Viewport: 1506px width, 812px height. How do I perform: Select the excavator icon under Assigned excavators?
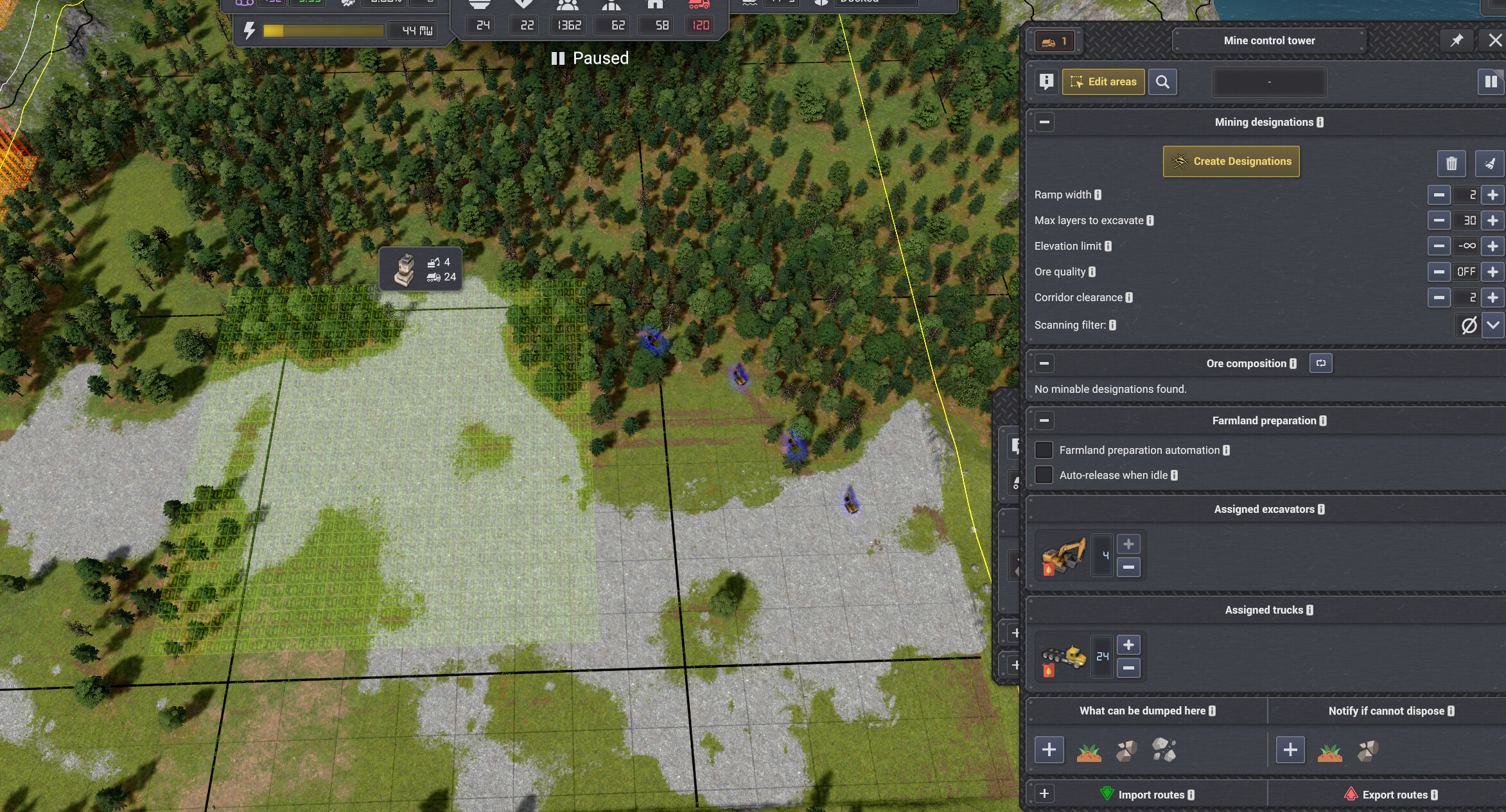(1064, 555)
